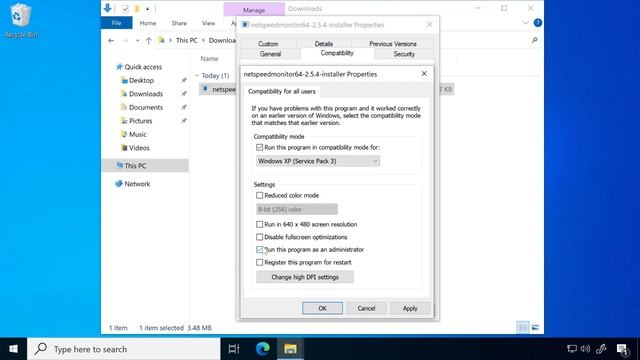Screen dimensions: 640x360
Task: Select the Compatibility for all users tab
Action: tap(282, 91)
